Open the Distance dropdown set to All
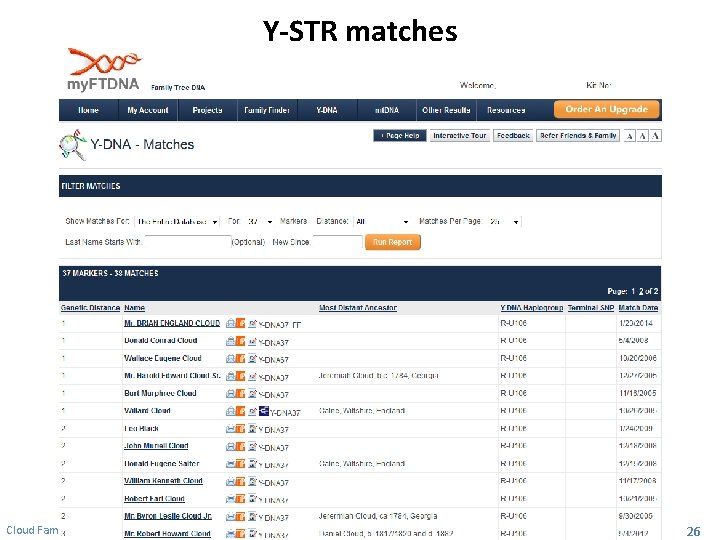The image size is (720, 540). pyautogui.click(x=382, y=222)
